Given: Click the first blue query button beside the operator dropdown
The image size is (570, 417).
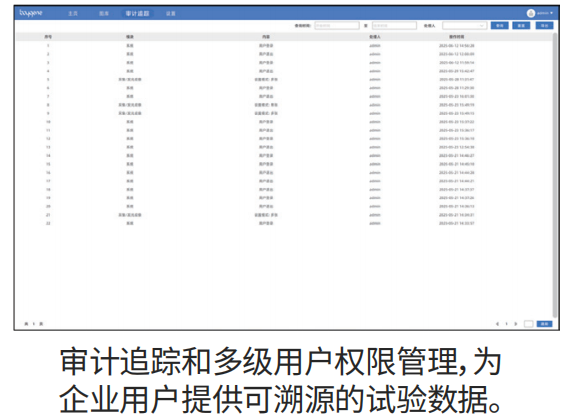Looking at the screenshot, I should 499,25.
